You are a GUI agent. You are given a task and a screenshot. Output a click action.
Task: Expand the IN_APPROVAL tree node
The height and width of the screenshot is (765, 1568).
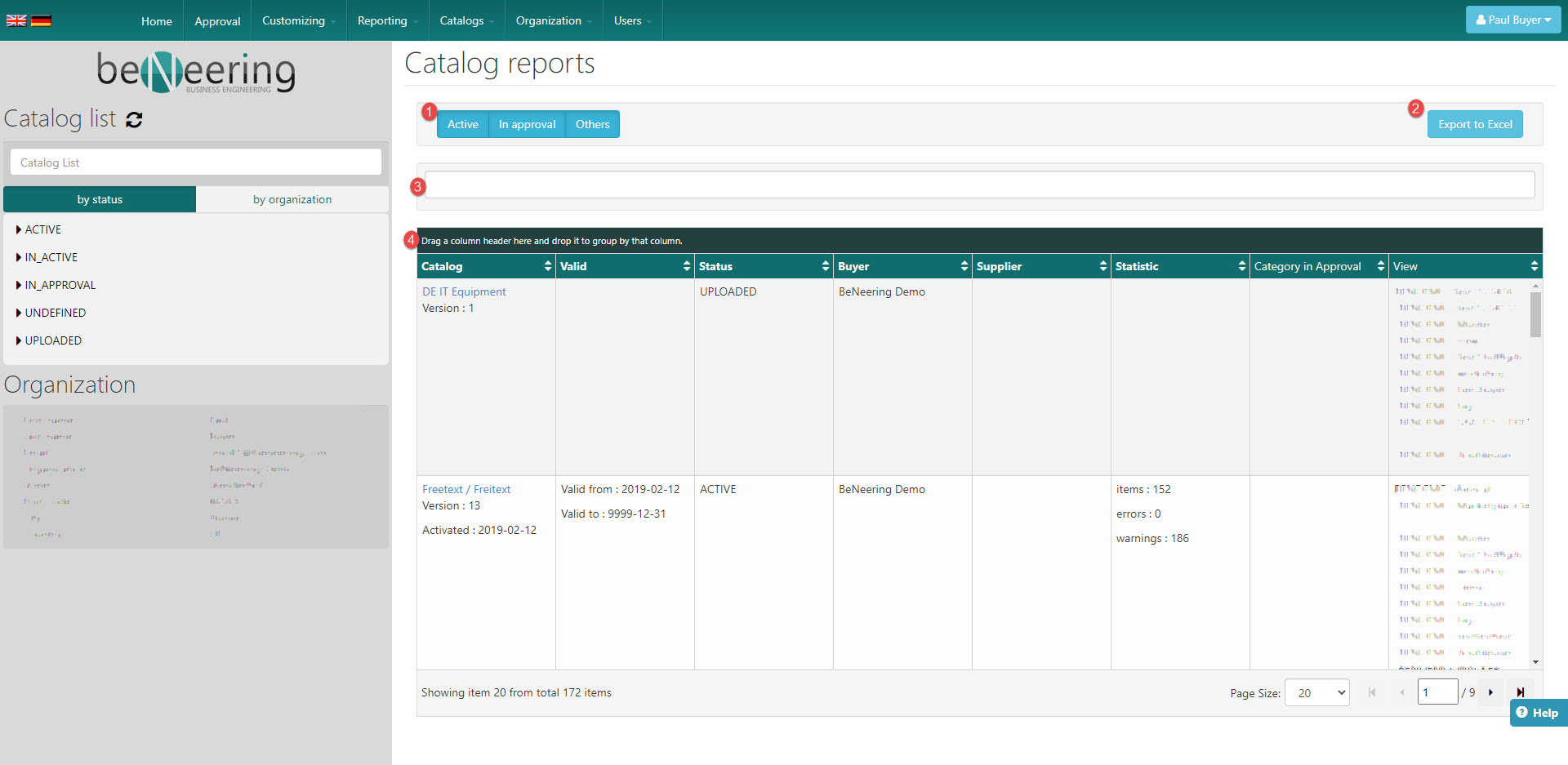[x=19, y=285]
